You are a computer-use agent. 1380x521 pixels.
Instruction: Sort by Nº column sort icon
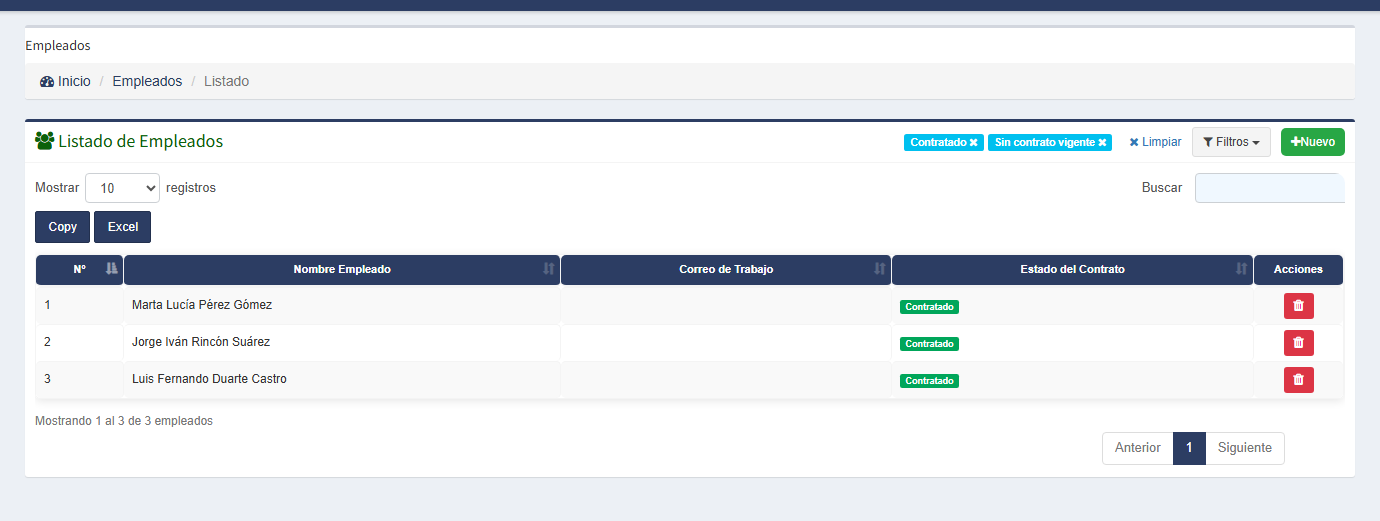point(112,269)
